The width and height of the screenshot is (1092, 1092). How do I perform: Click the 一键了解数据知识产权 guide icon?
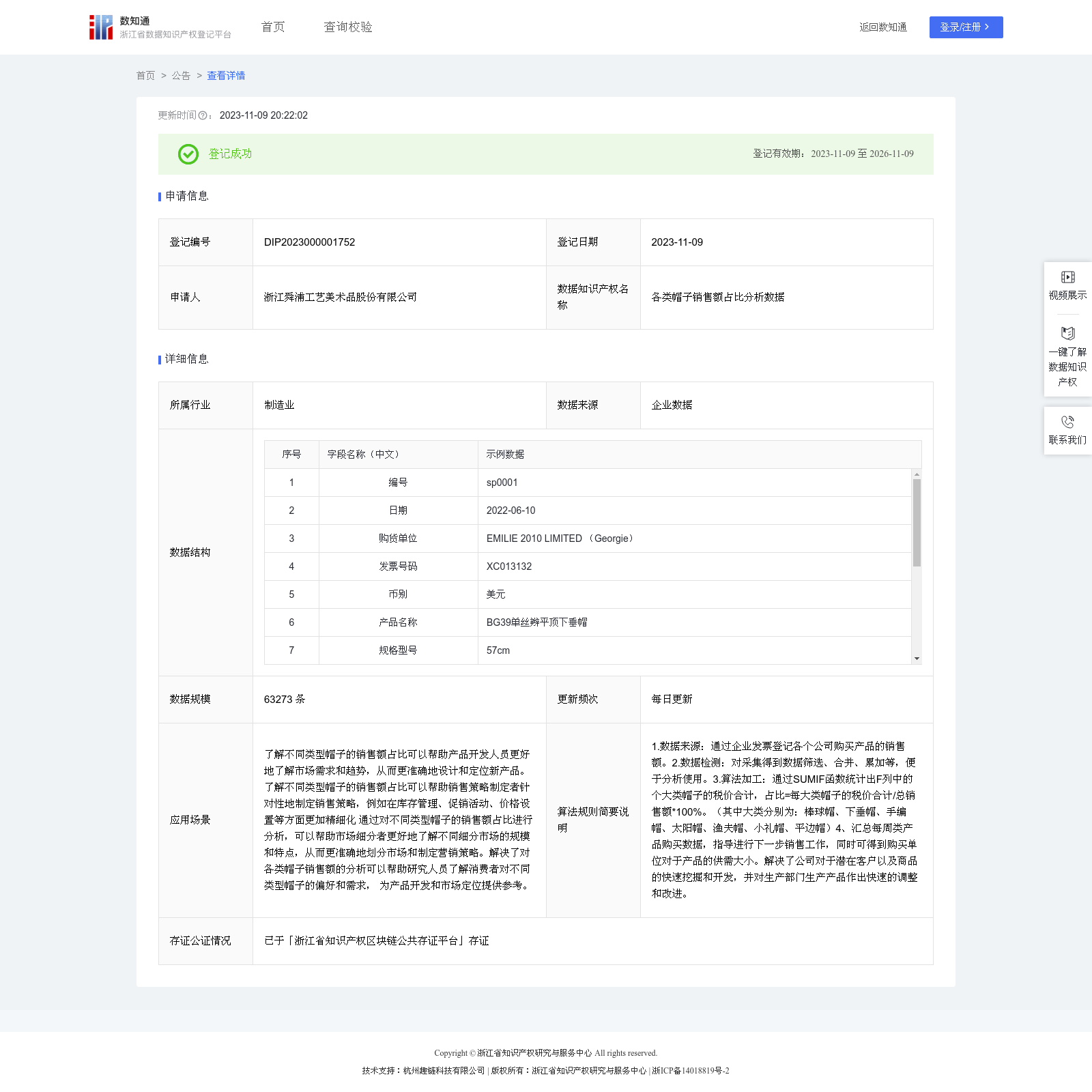1067,333
